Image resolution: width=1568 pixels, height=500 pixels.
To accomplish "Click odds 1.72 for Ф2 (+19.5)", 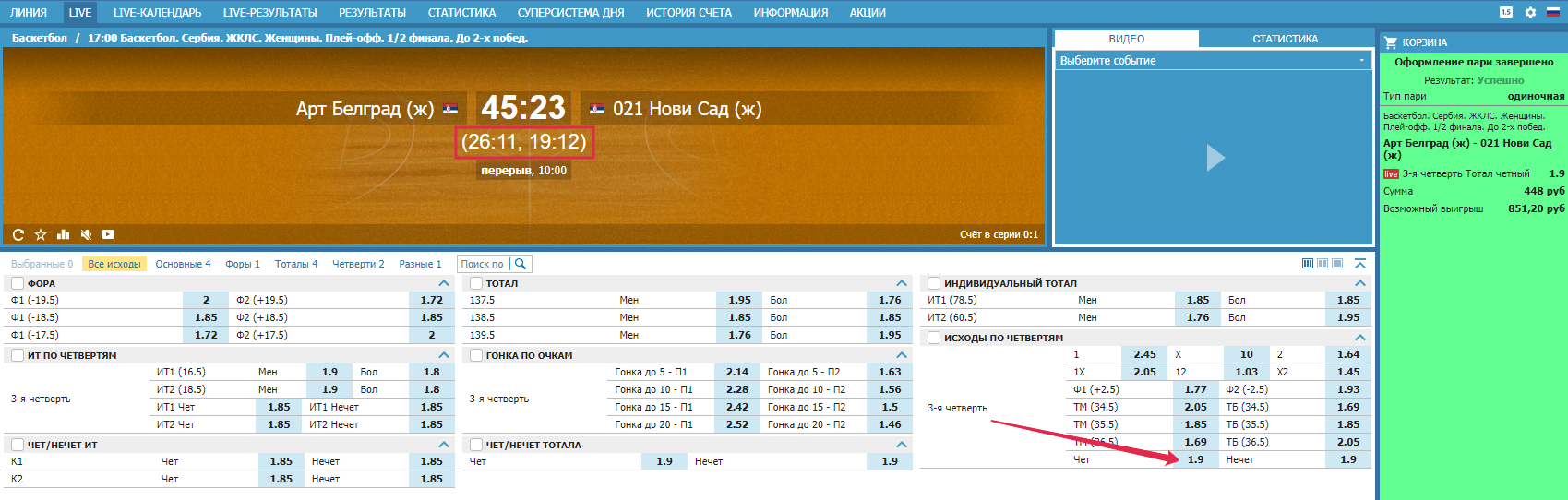I will (x=431, y=300).
